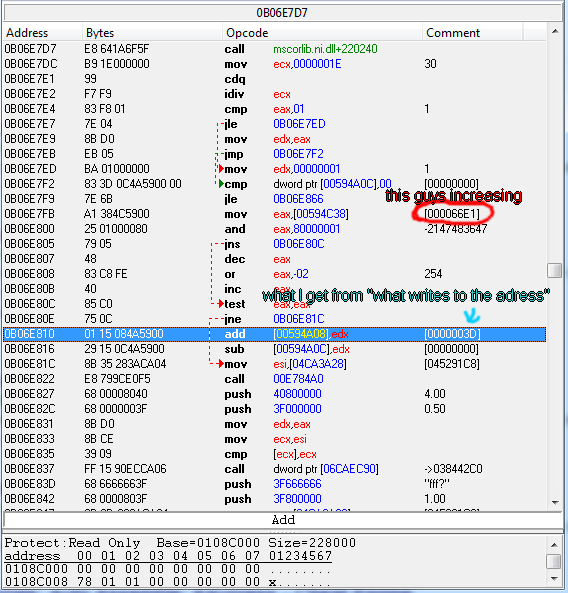Click address 0B06E7FB mov eax row
The width and height of the screenshot is (568, 593).
pyautogui.click(x=275, y=214)
